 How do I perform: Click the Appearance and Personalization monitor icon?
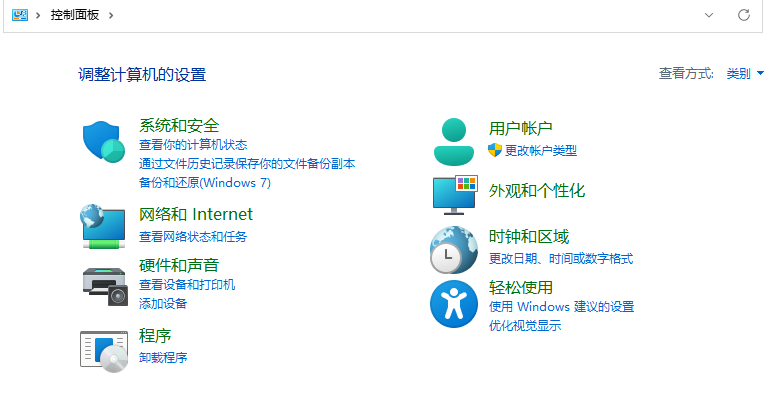(455, 193)
